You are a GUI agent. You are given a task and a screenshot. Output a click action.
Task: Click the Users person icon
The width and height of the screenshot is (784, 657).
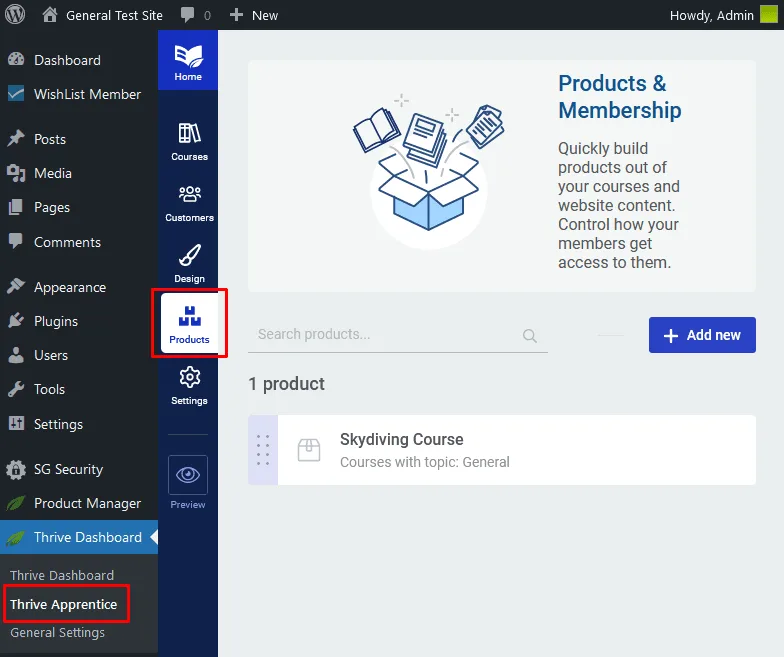[16, 354]
